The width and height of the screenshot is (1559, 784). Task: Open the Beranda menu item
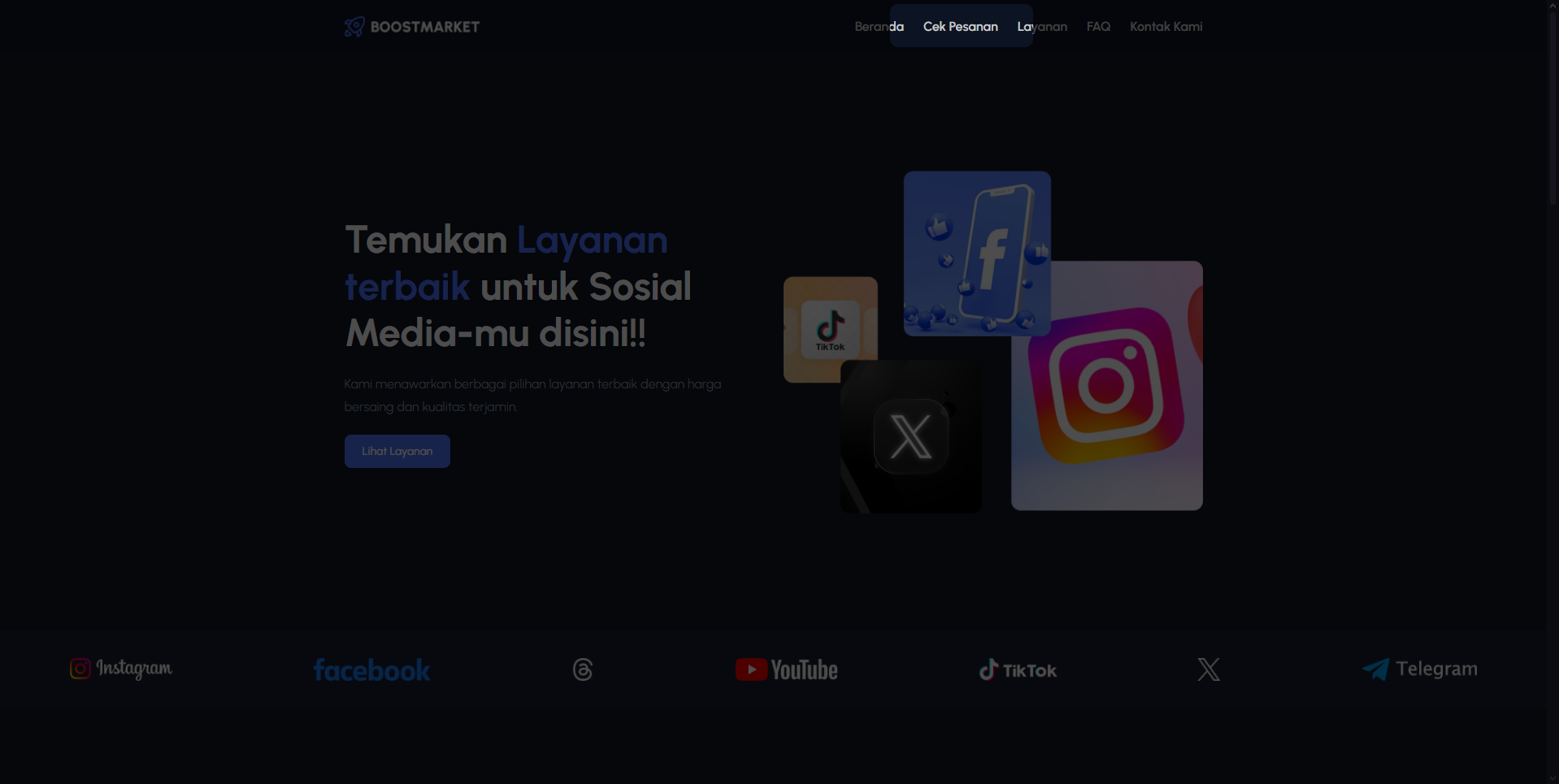(x=879, y=27)
